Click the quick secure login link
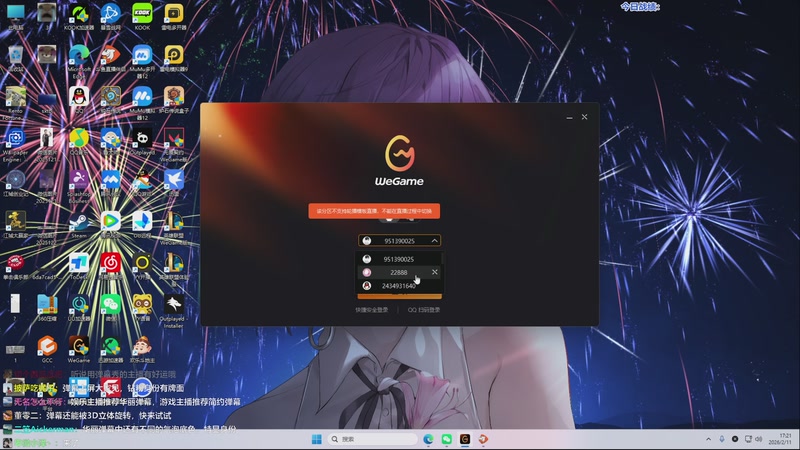 tap(371, 310)
